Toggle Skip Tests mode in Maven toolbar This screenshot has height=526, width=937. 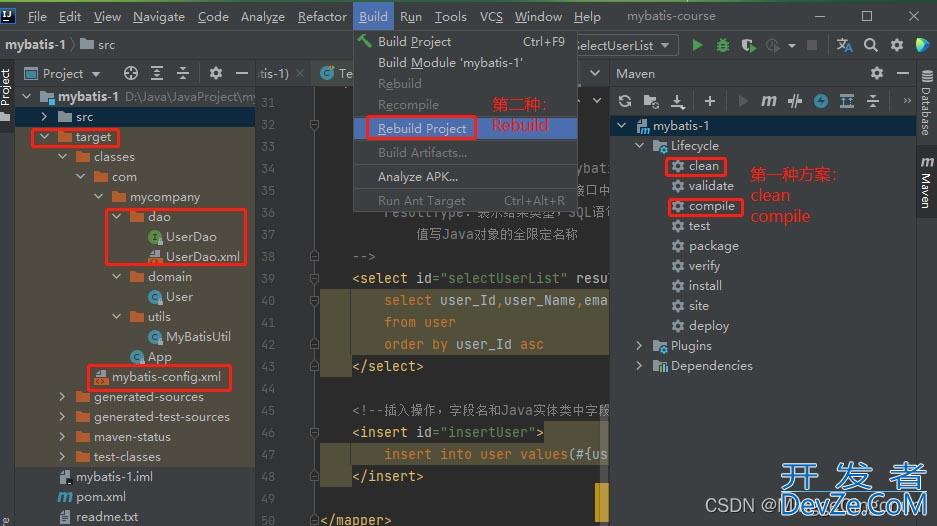(821, 101)
